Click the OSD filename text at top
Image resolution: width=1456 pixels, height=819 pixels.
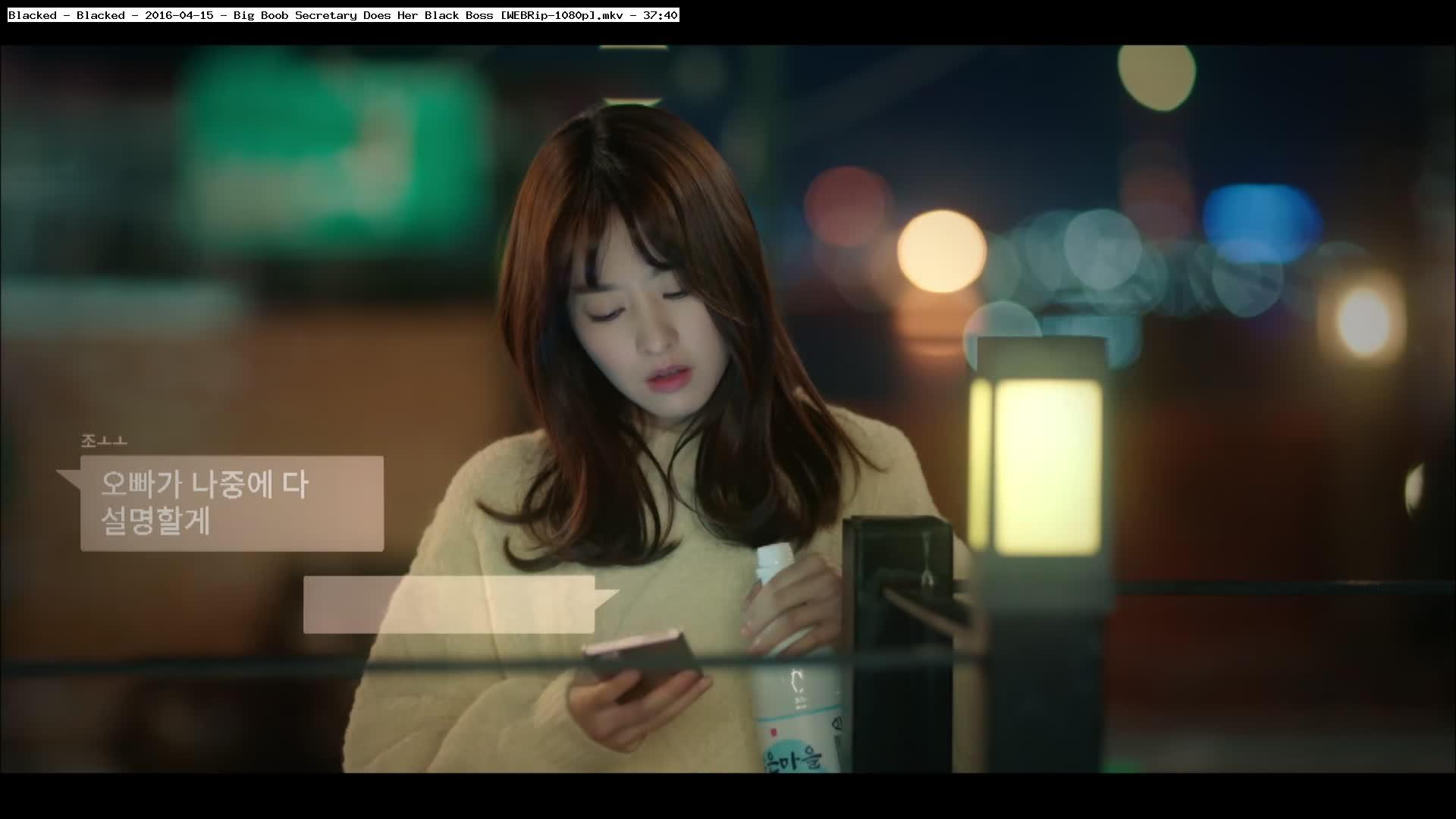[x=343, y=15]
